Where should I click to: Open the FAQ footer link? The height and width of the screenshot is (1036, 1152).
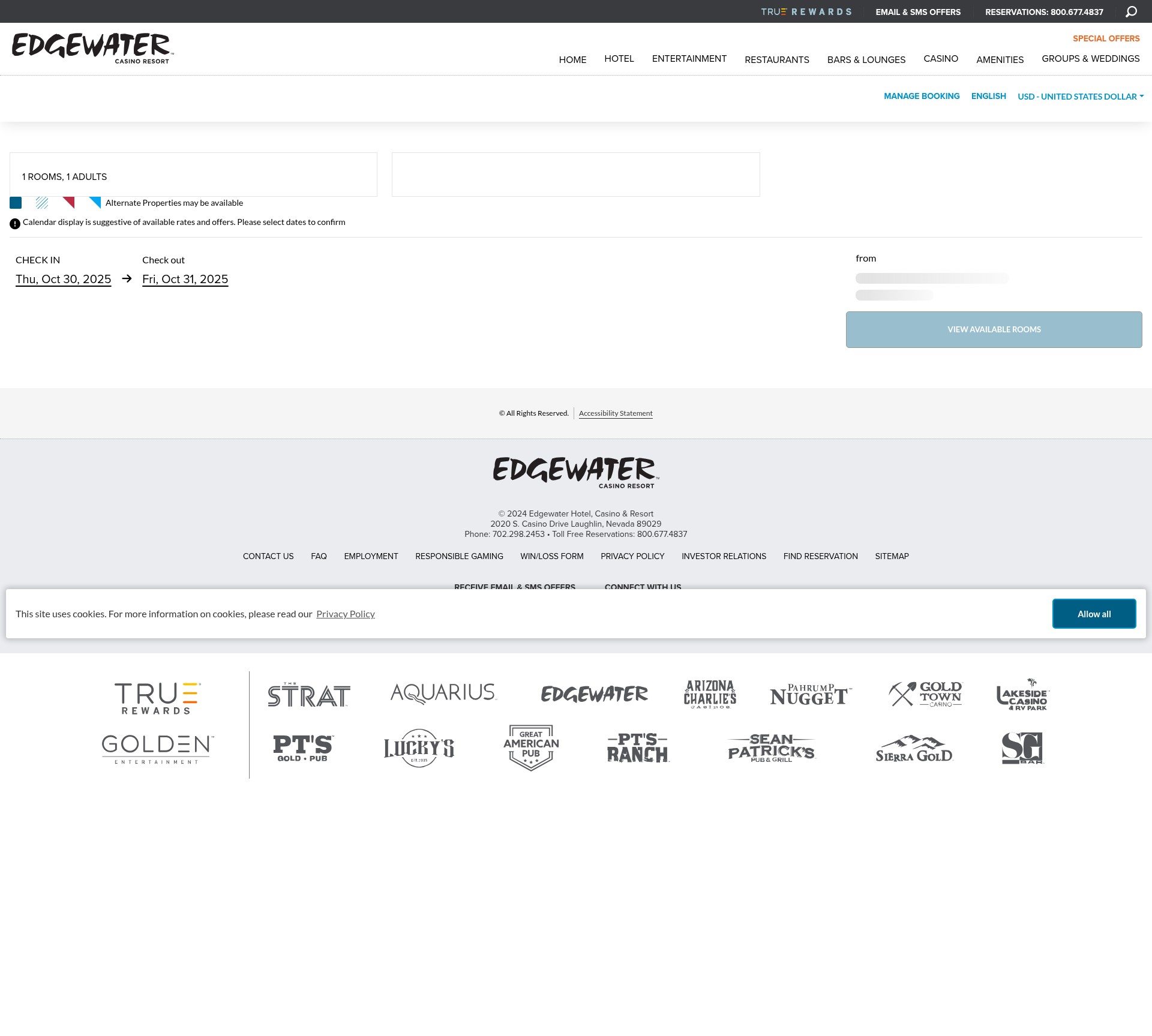[319, 556]
